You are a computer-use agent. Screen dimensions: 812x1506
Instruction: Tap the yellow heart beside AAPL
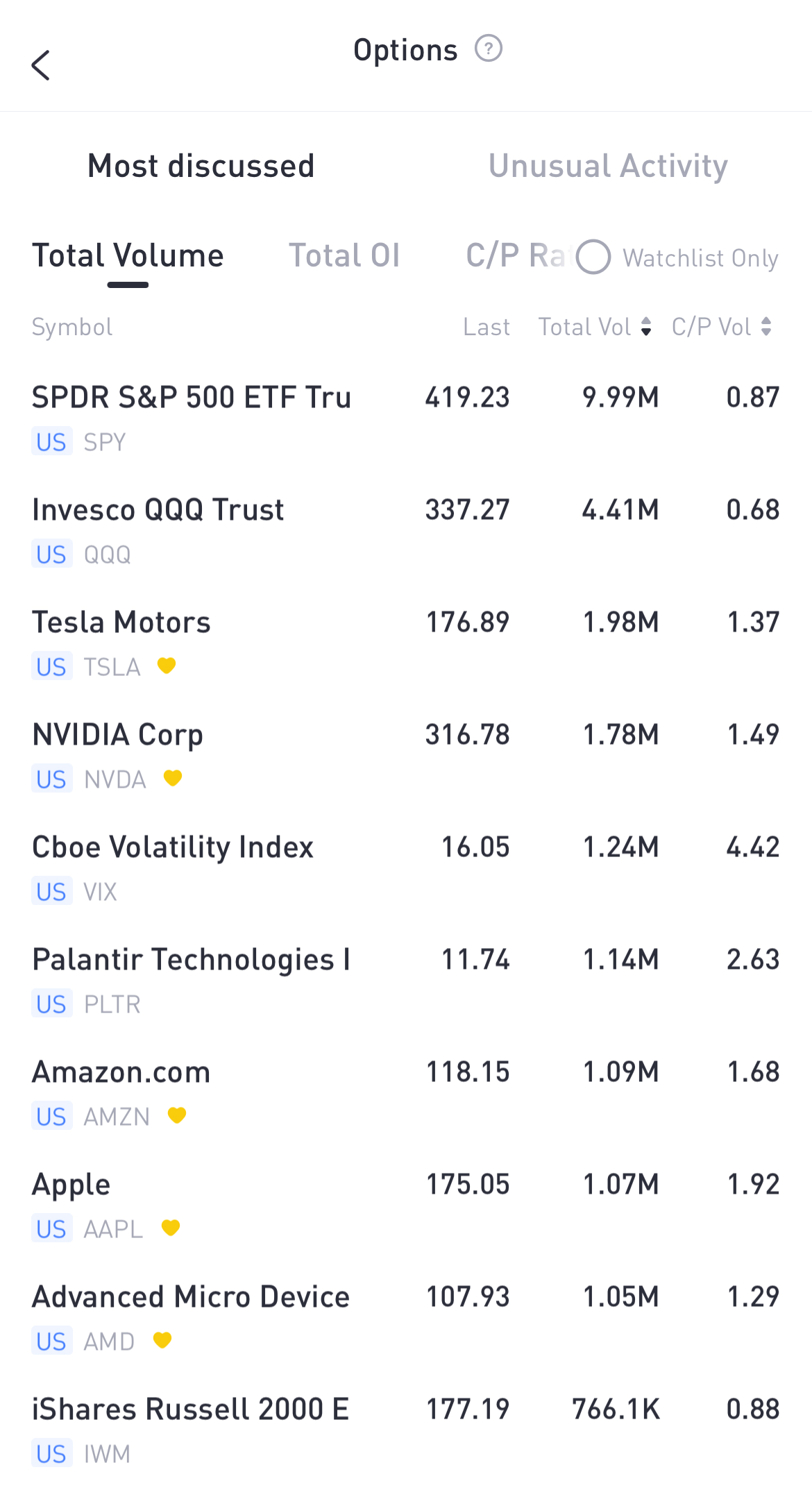pyautogui.click(x=171, y=1228)
